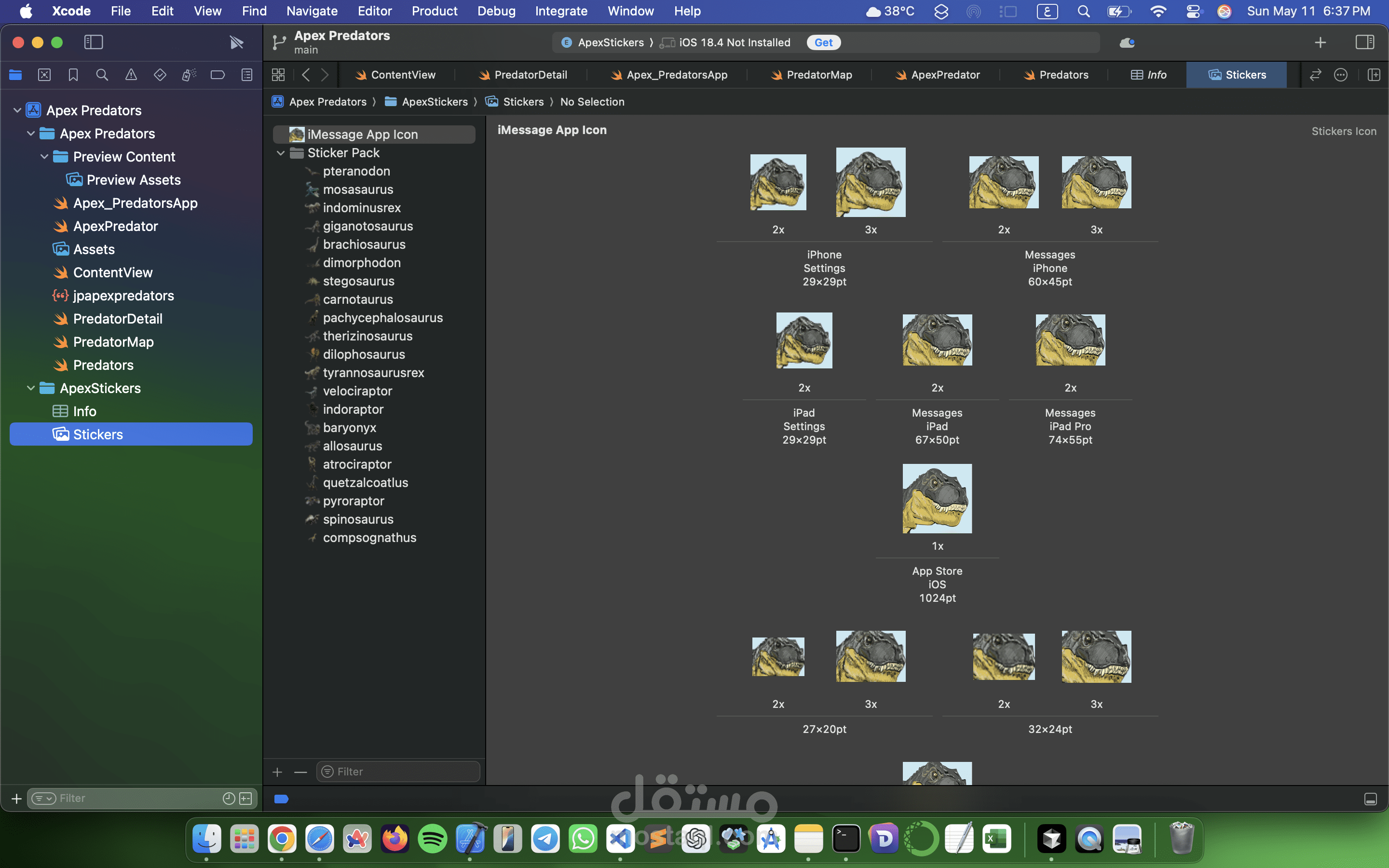Image resolution: width=1389 pixels, height=868 pixels.
Task: Click the branch icon next to main
Action: pyautogui.click(x=280, y=42)
